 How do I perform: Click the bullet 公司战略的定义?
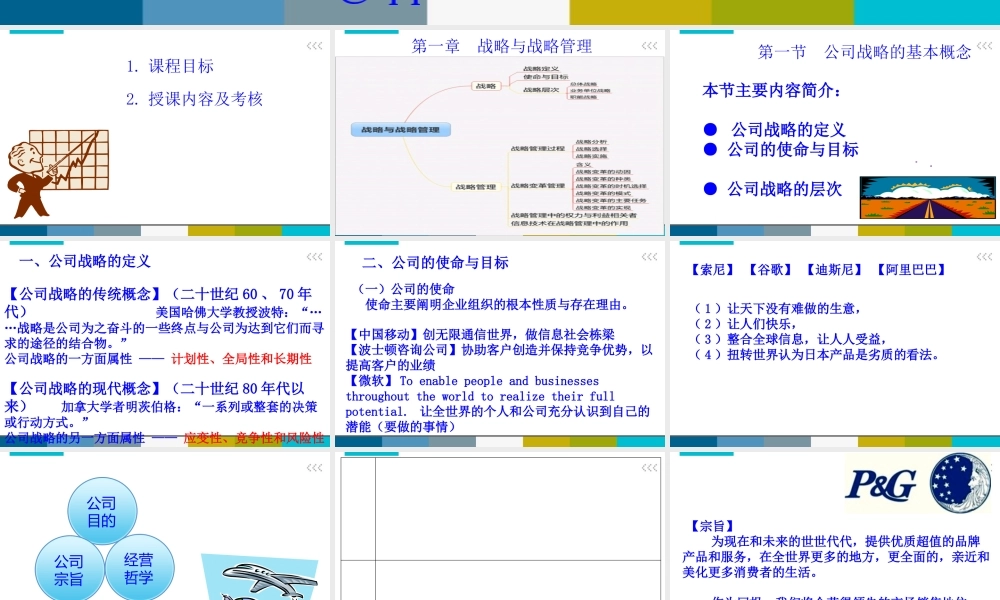(788, 129)
